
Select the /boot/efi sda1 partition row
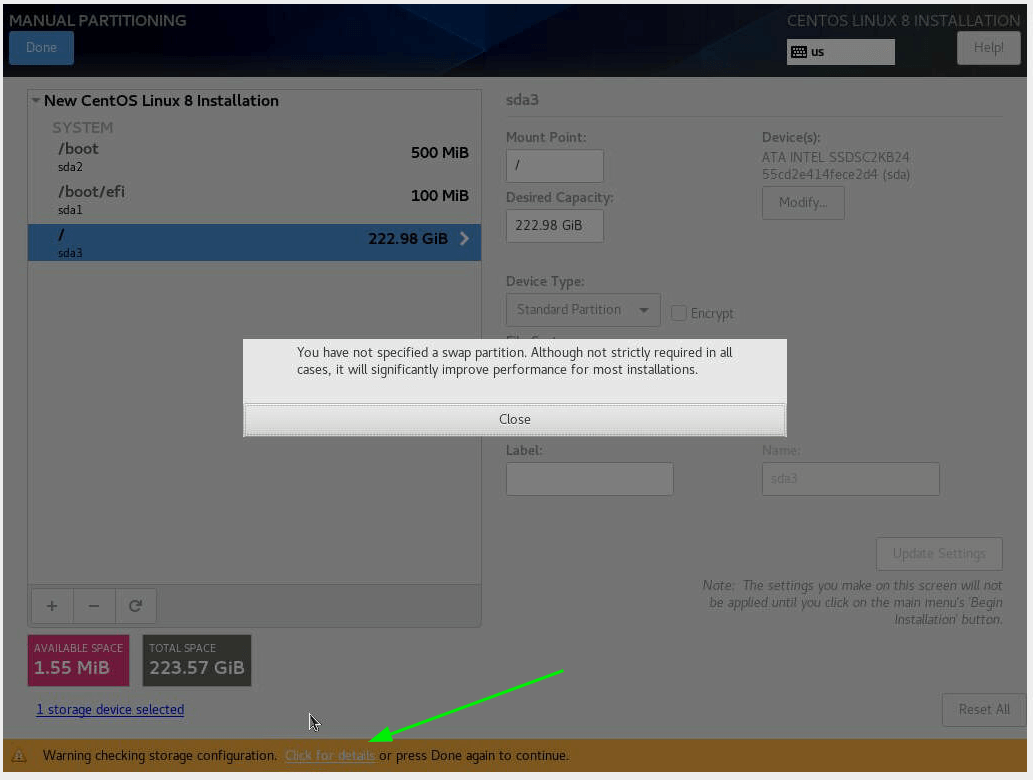254,200
